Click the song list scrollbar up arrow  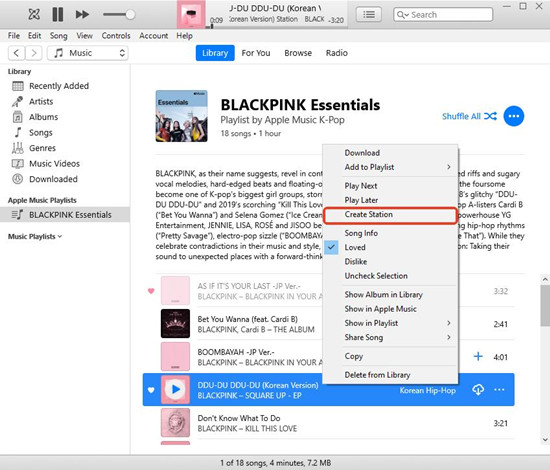tap(545, 279)
